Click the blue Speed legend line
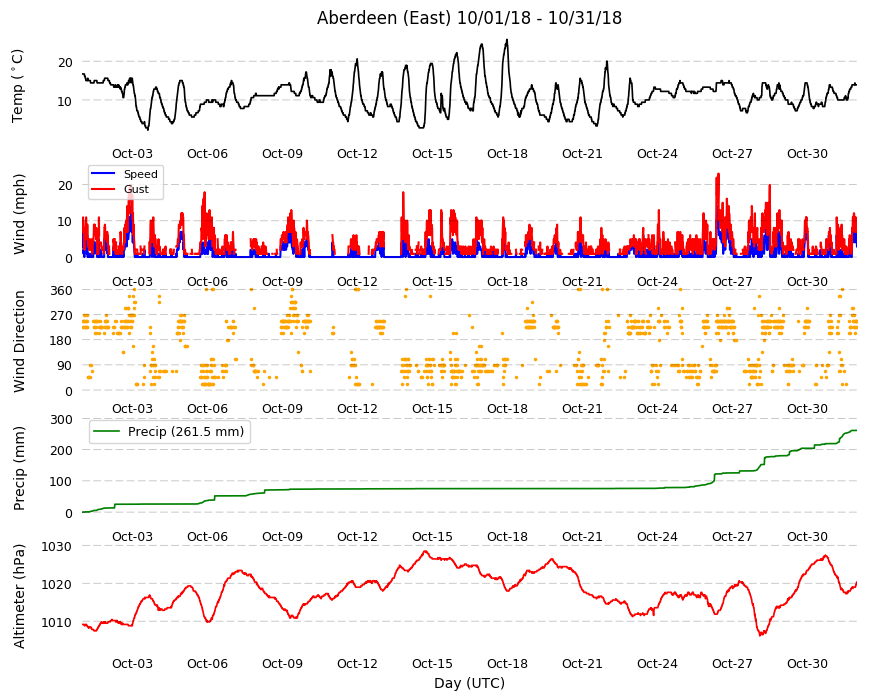 pyautogui.click(x=103, y=174)
